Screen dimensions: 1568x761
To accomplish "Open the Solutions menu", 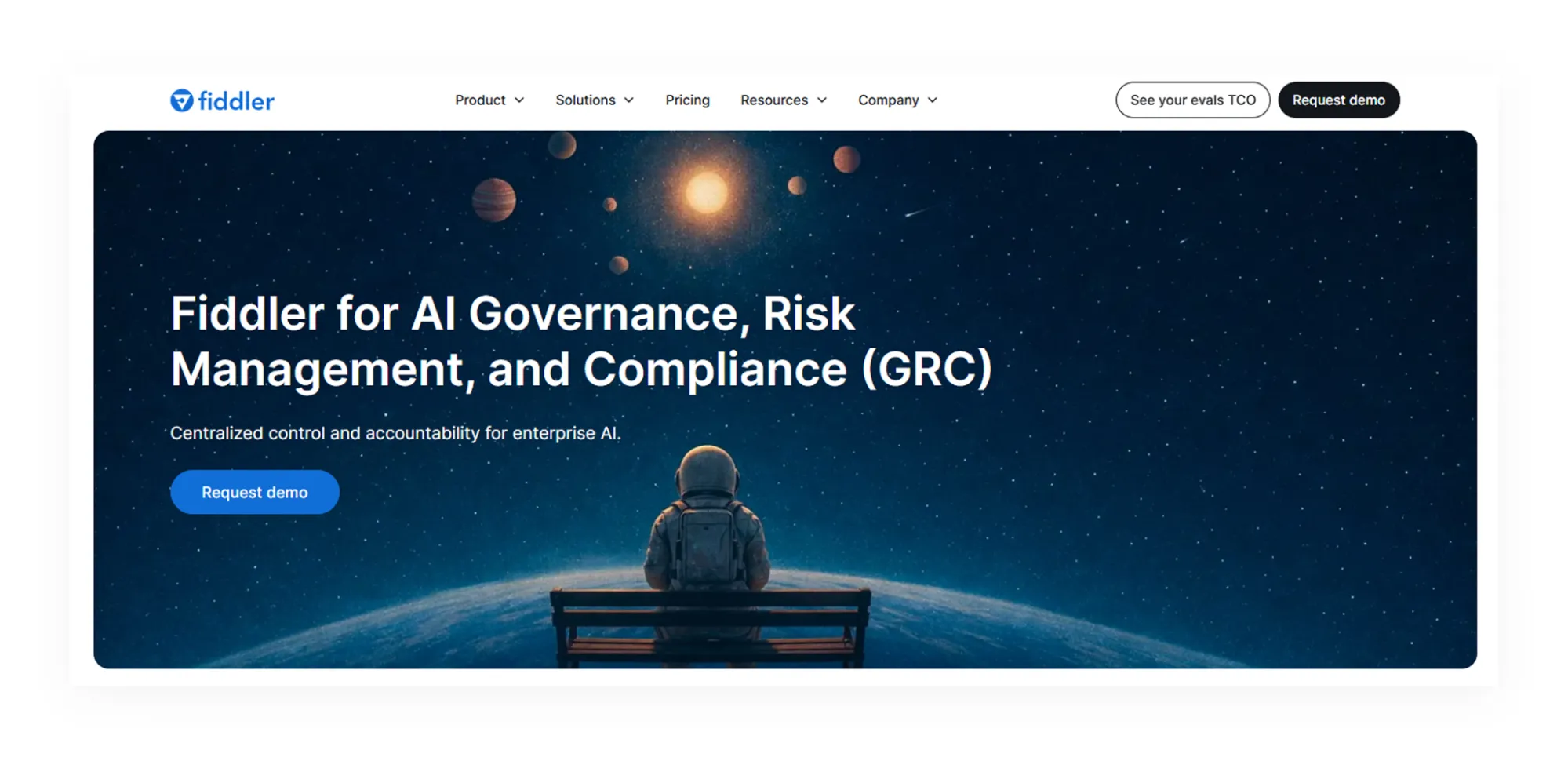I will click(585, 100).
